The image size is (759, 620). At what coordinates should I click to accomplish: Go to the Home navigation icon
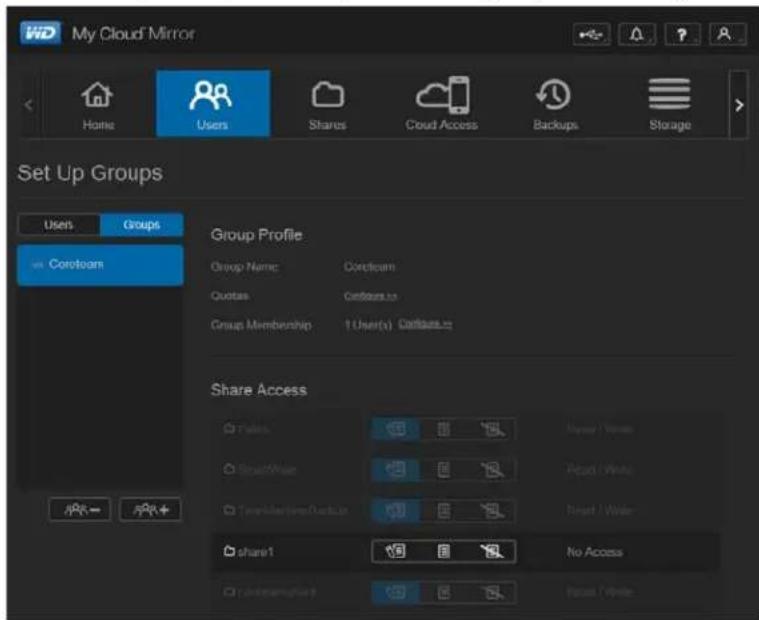point(98,105)
